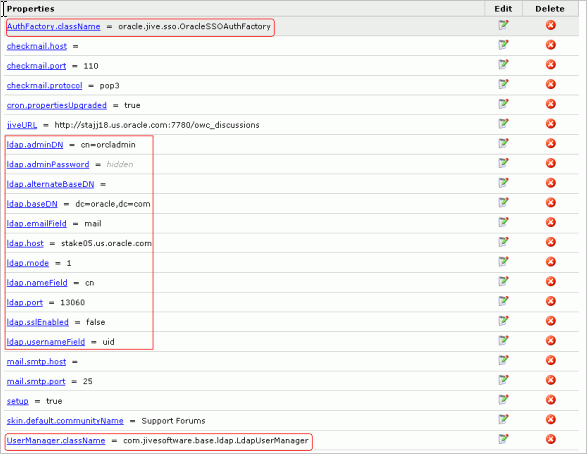Follow the ldap.baseDN link

pos(32,204)
